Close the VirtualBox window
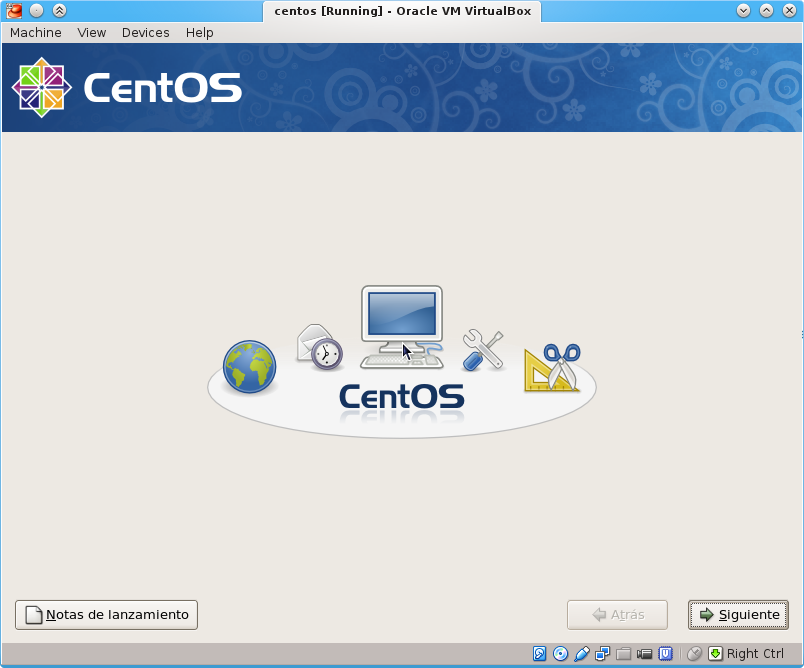The width and height of the screenshot is (804, 668). point(790,10)
